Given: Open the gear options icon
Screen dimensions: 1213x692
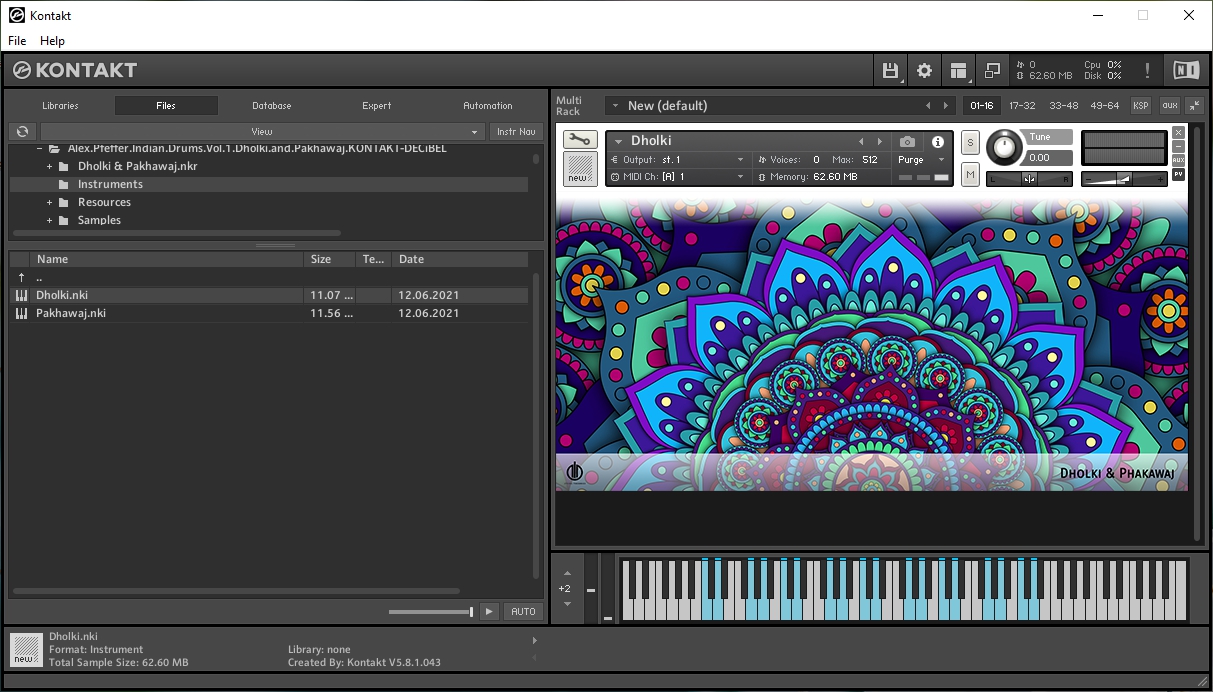Looking at the screenshot, I should tap(924, 70).
